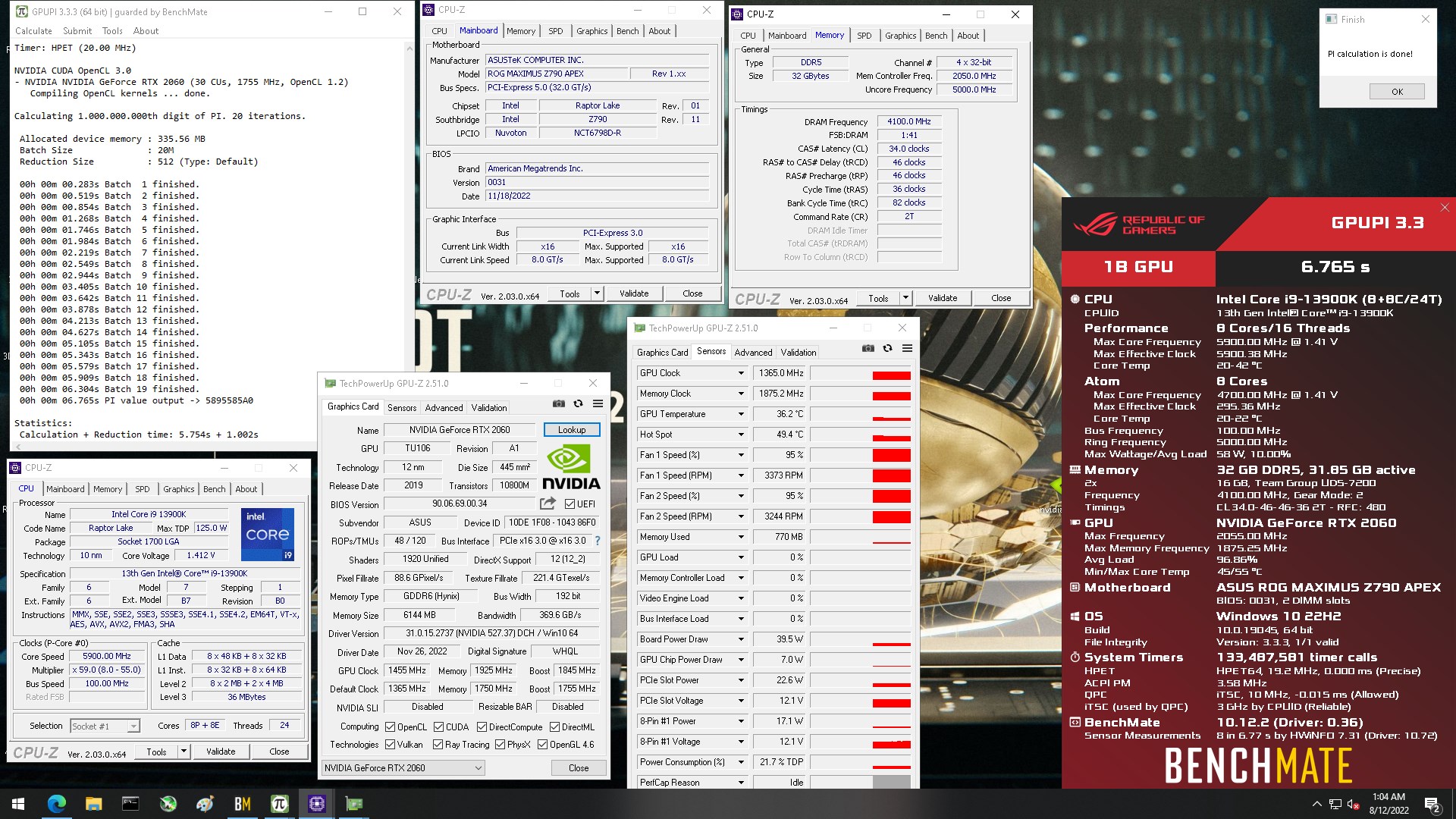Click Close in the CPU tab CPU-Z window

click(279, 752)
